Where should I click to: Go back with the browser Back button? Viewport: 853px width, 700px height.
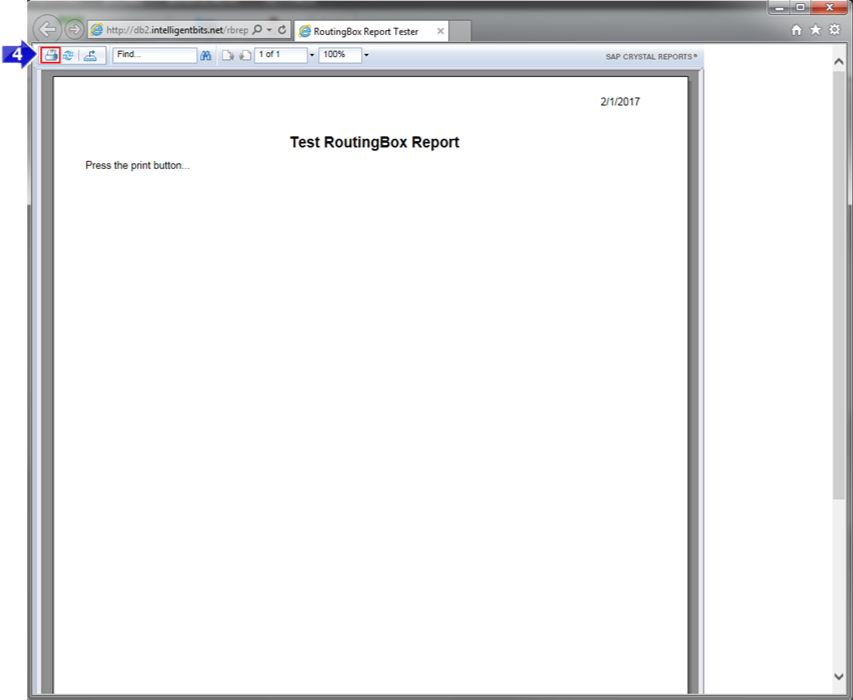pyautogui.click(x=47, y=29)
